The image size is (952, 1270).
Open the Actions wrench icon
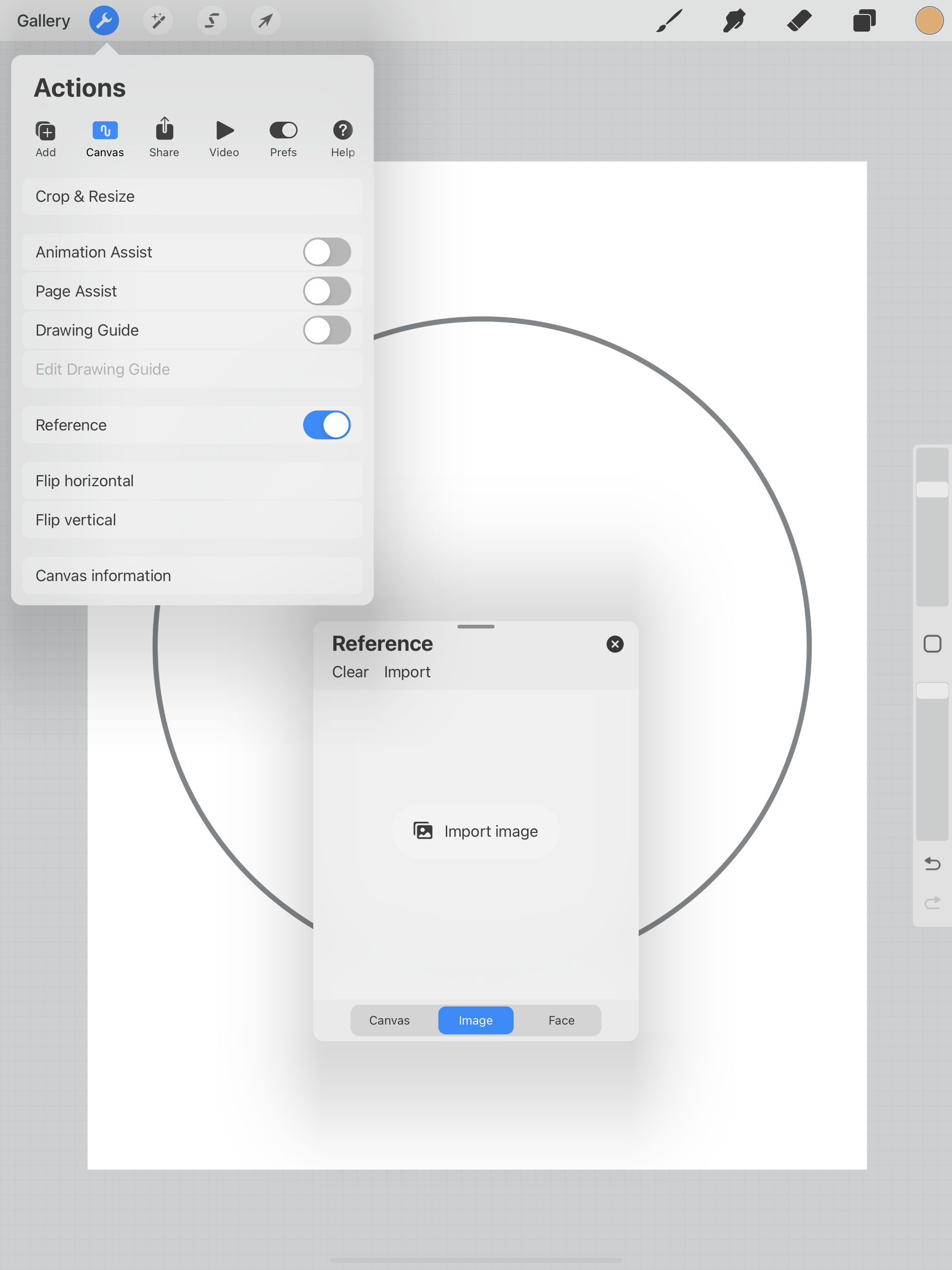pyautogui.click(x=104, y=20)
